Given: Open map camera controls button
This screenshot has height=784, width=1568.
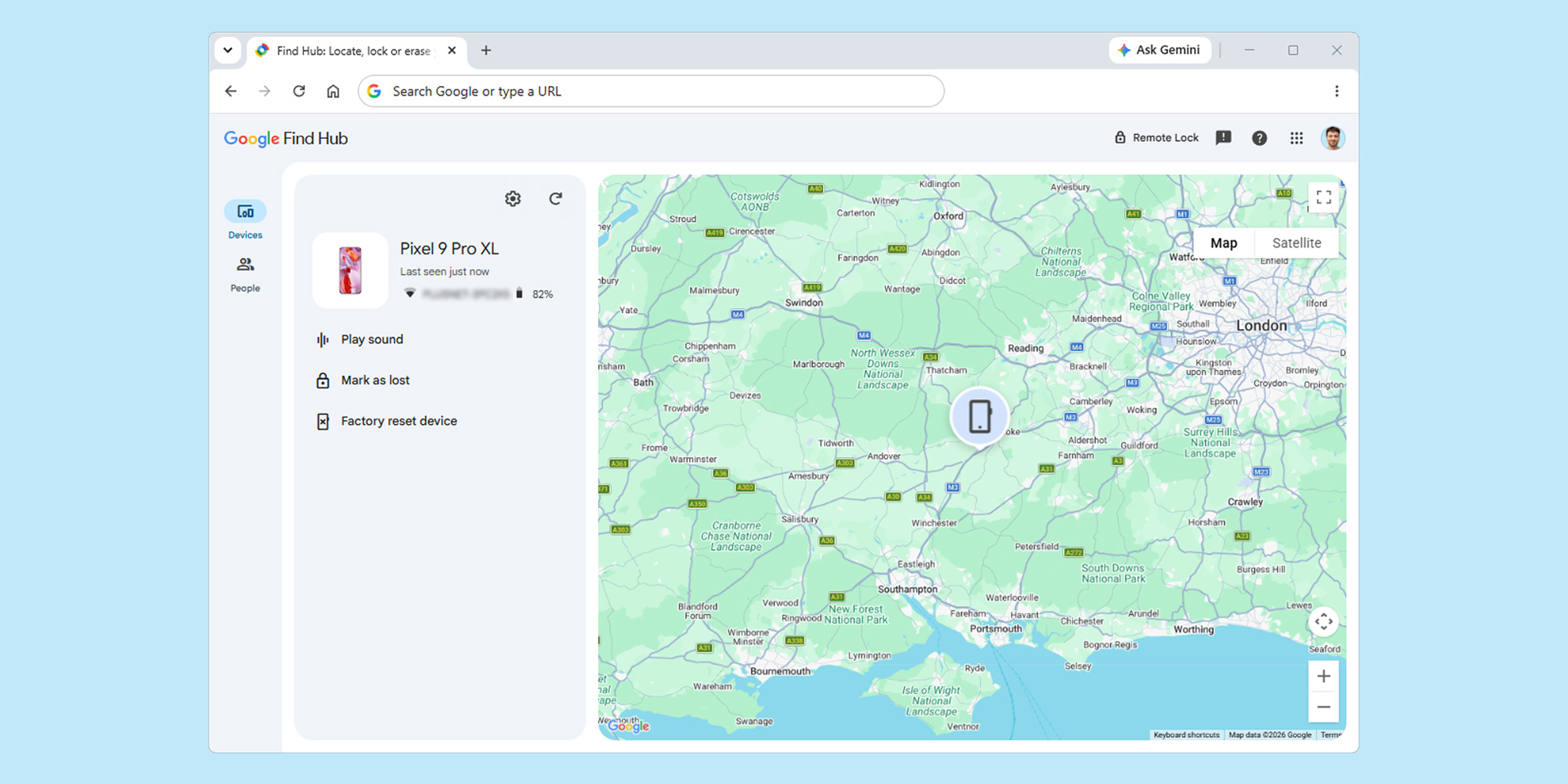Looking at the screenshot, I should pyautogui.click(x=1324, y=622).
